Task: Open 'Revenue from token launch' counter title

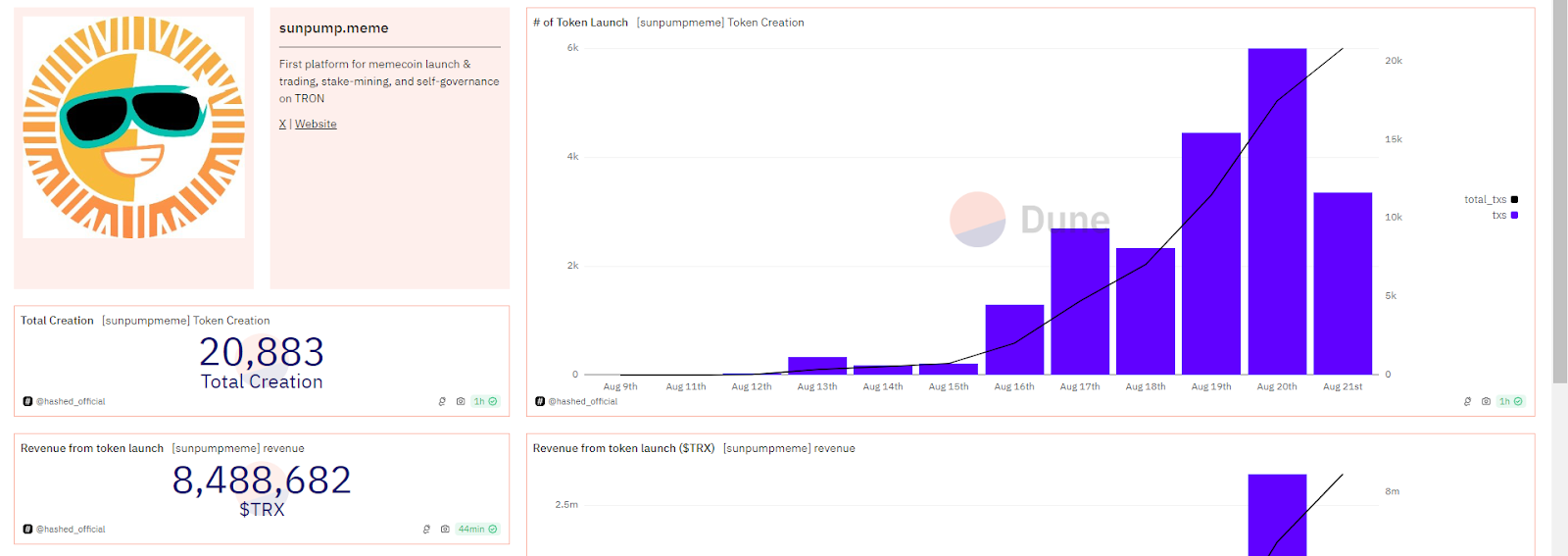Action: pyautogui.click(x=92, y=448)
